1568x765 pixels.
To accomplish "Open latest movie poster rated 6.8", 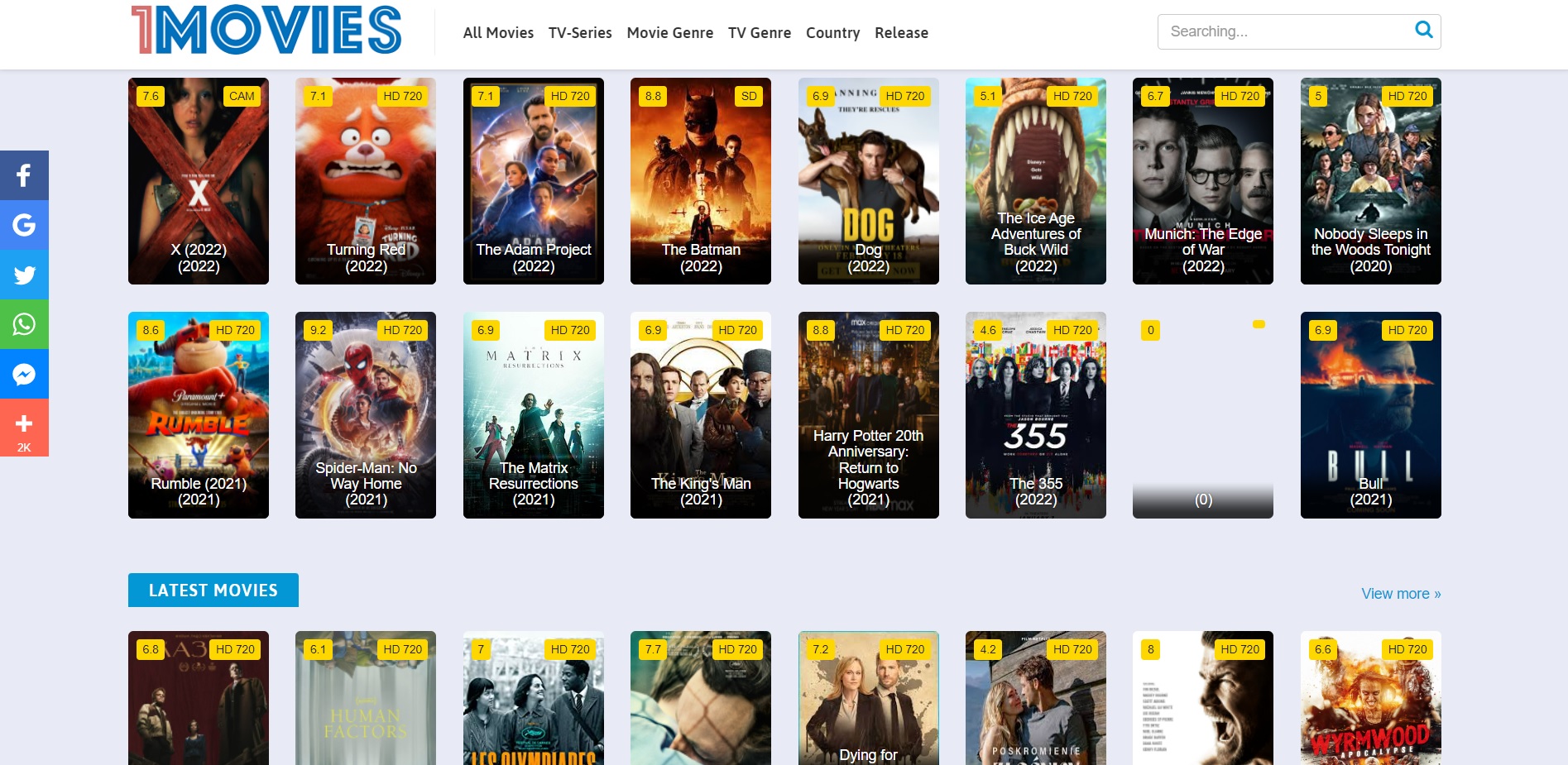I will point(199,698).
